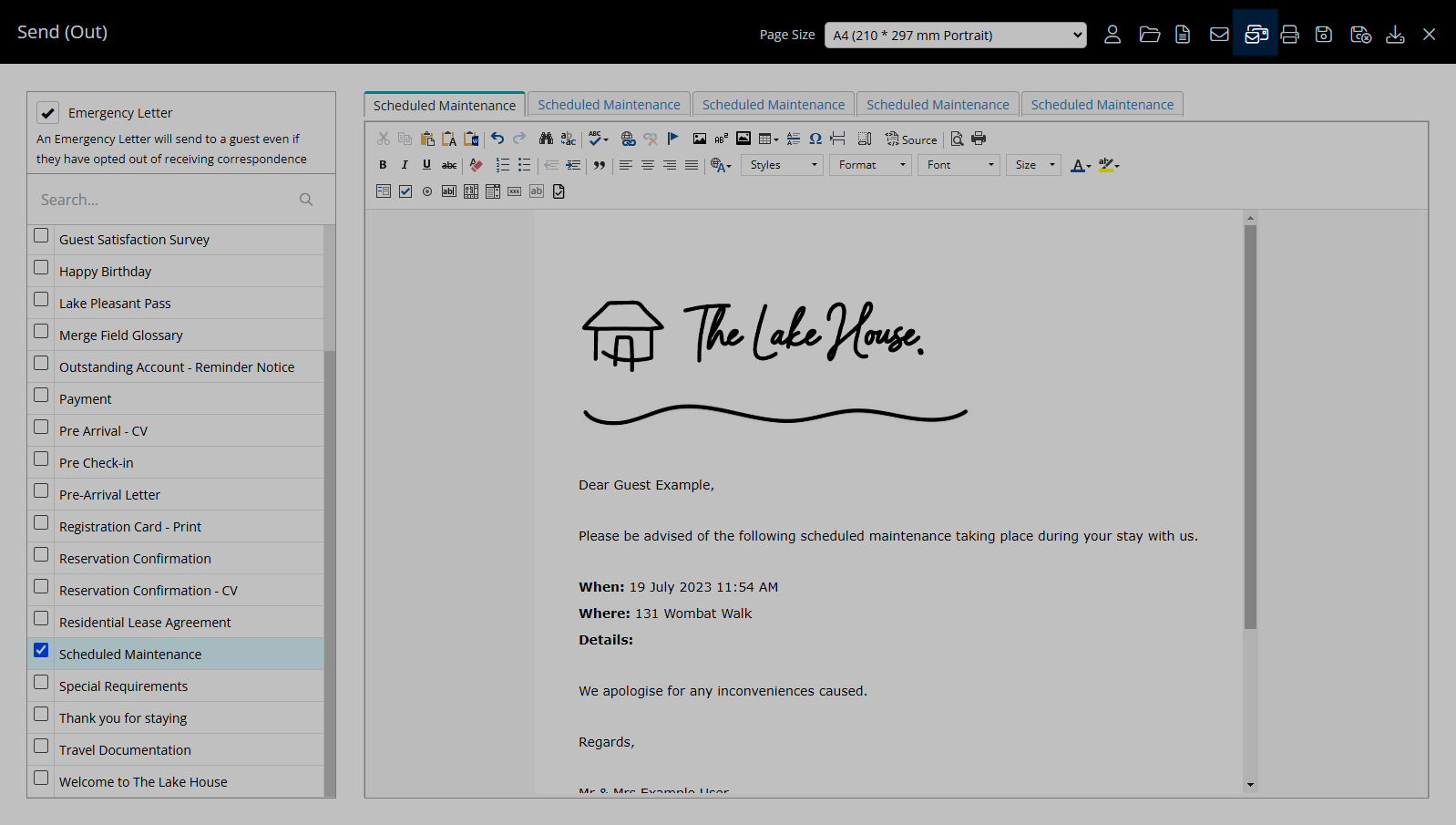Expand the Styles dropdown
The width and height of the screenshot is (1456, 825).
click(783, 165)
